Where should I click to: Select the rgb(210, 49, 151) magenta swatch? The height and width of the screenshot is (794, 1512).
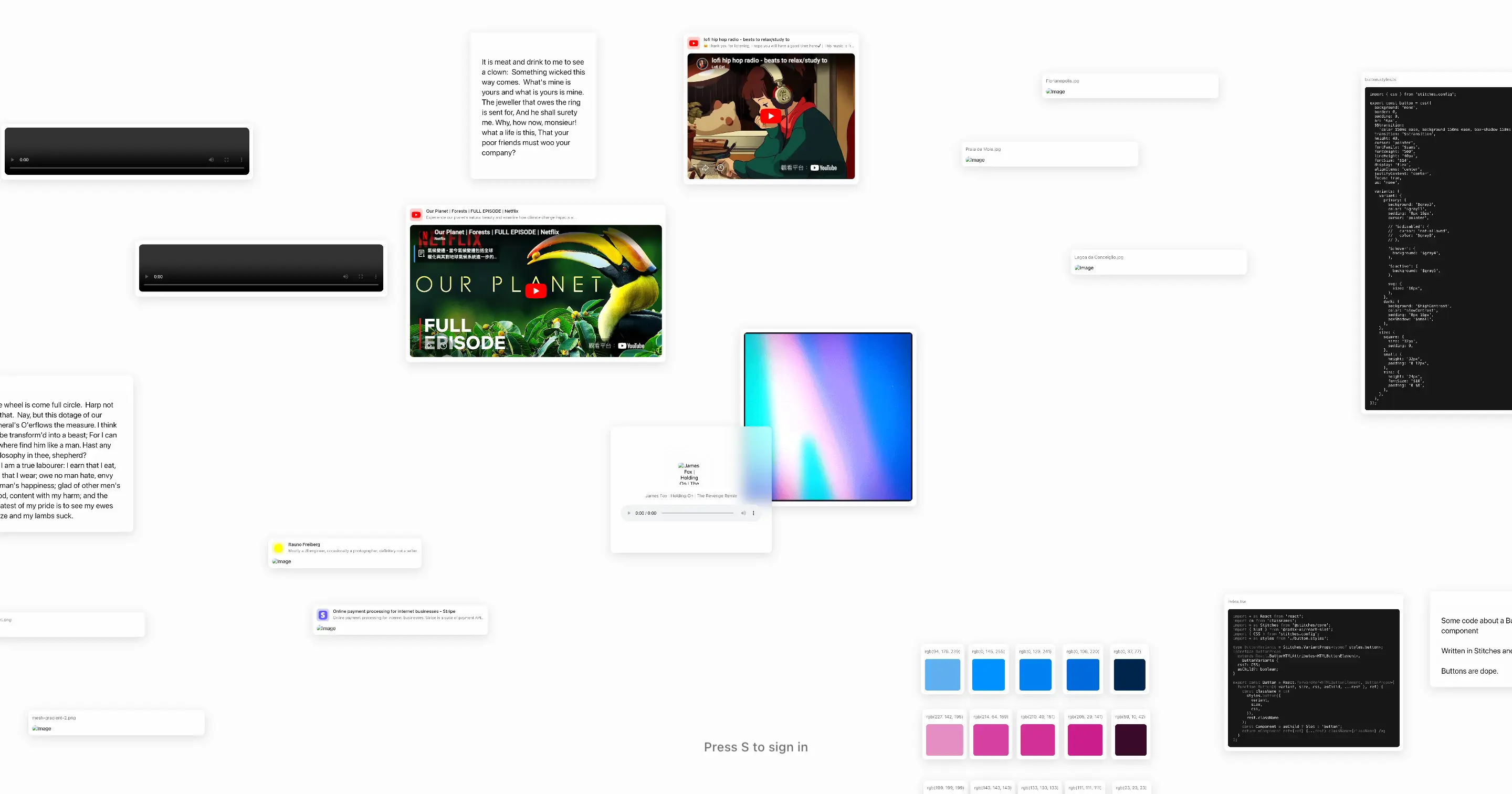click(1038, 740)
